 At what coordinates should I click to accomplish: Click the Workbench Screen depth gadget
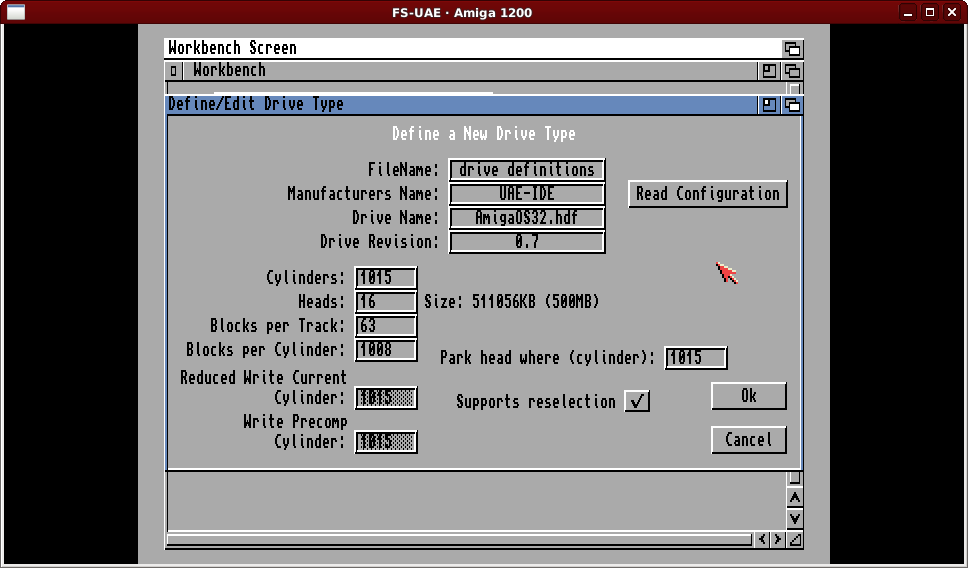click(x=792, y=48)
